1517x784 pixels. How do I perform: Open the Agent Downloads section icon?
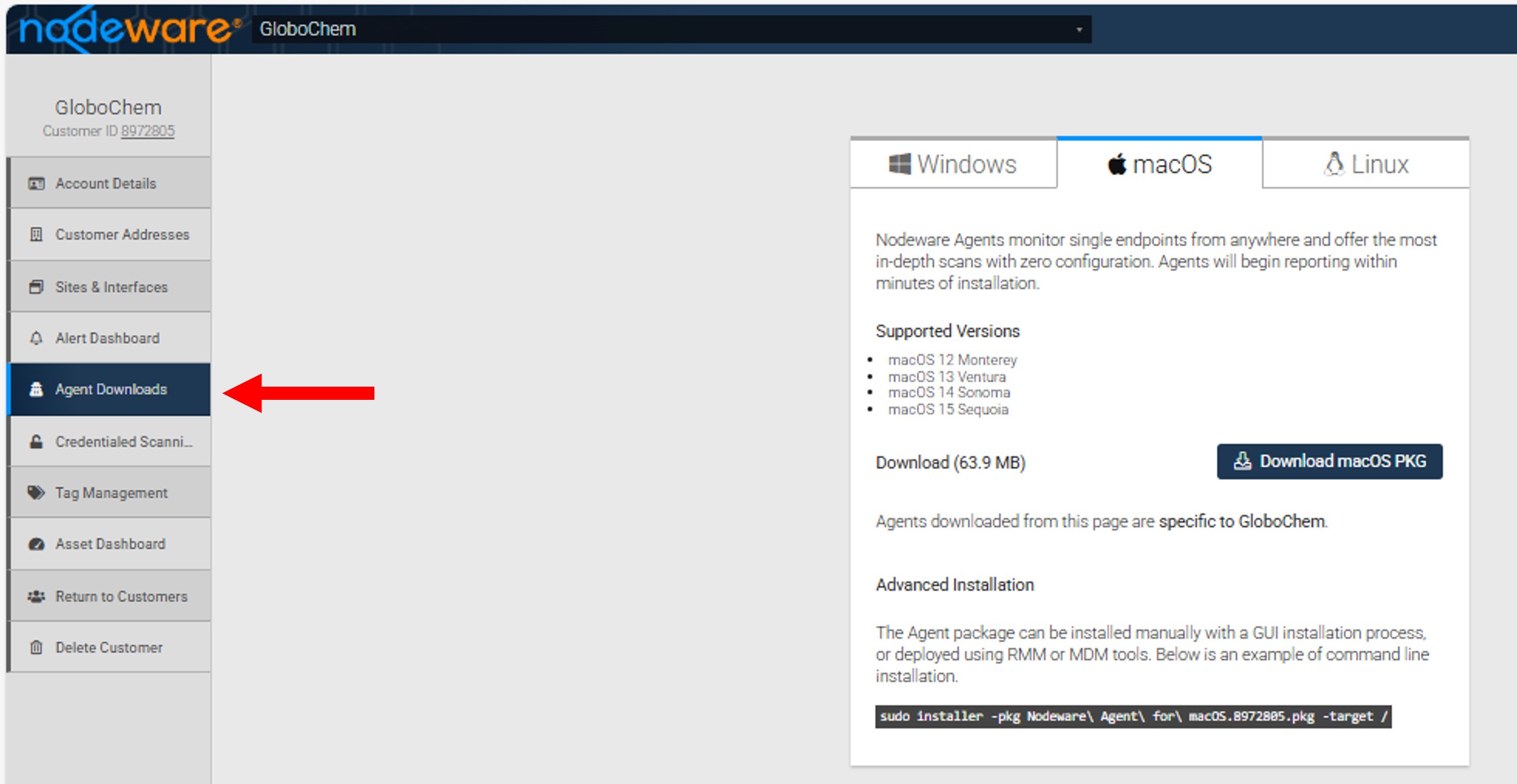[x=36, y=389]
